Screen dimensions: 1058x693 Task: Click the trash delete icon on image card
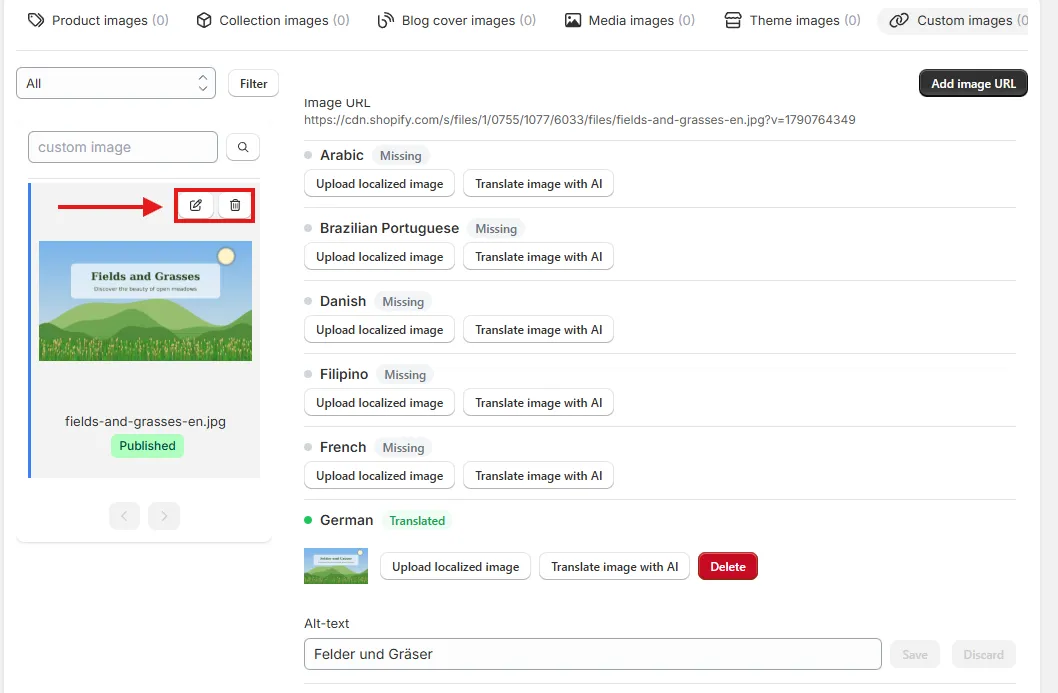[235, 205]
